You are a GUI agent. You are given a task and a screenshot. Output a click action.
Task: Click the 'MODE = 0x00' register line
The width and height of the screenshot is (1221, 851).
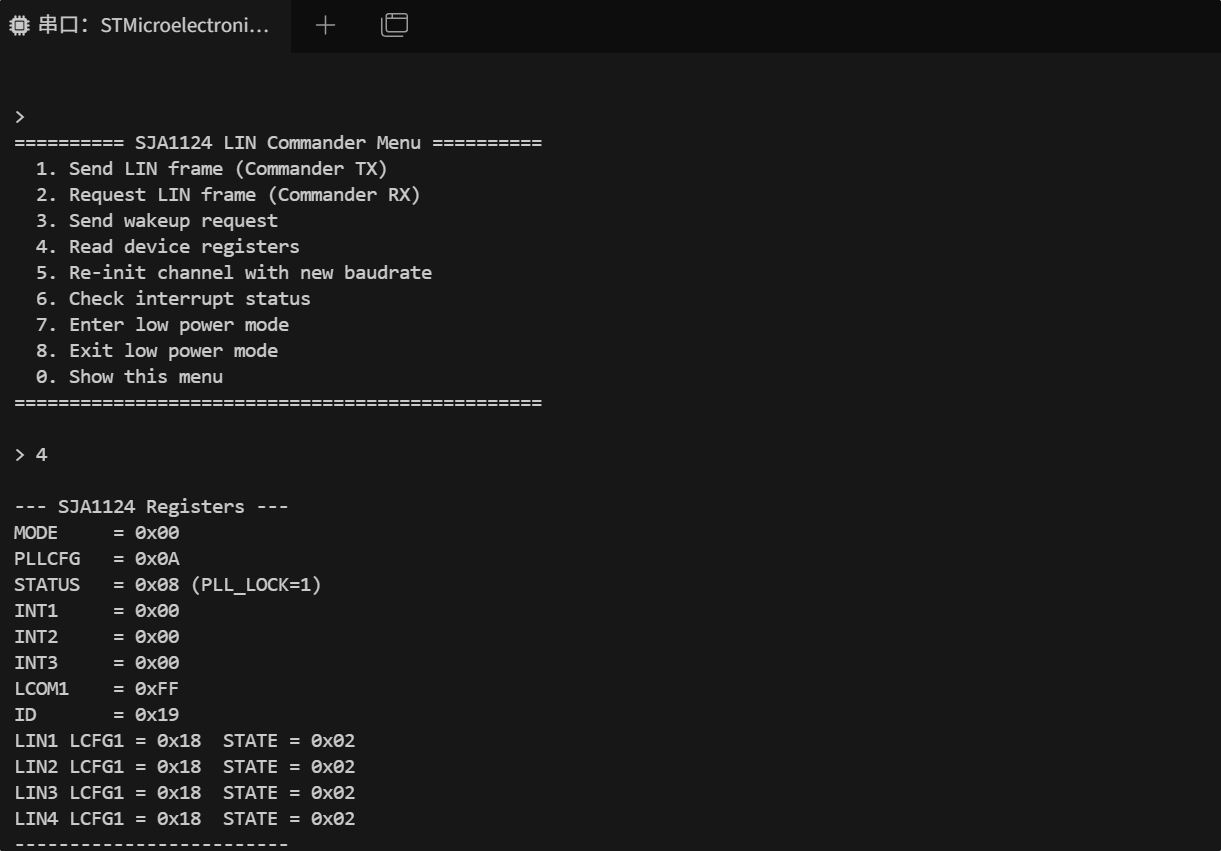pyautogui.click(x=97, y=533)
